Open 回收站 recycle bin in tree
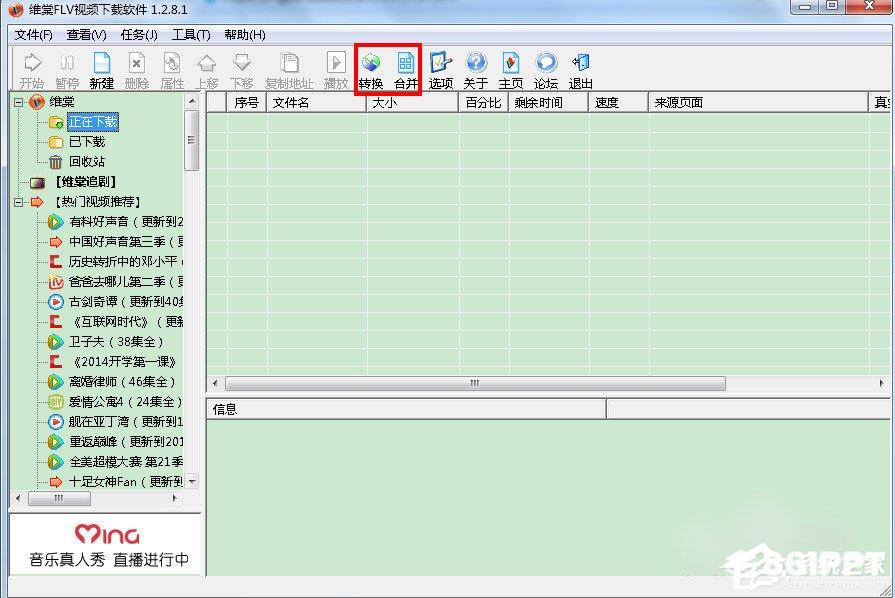Image resolution: width=895 pixels, height=598 pixels. click(87, 162)
